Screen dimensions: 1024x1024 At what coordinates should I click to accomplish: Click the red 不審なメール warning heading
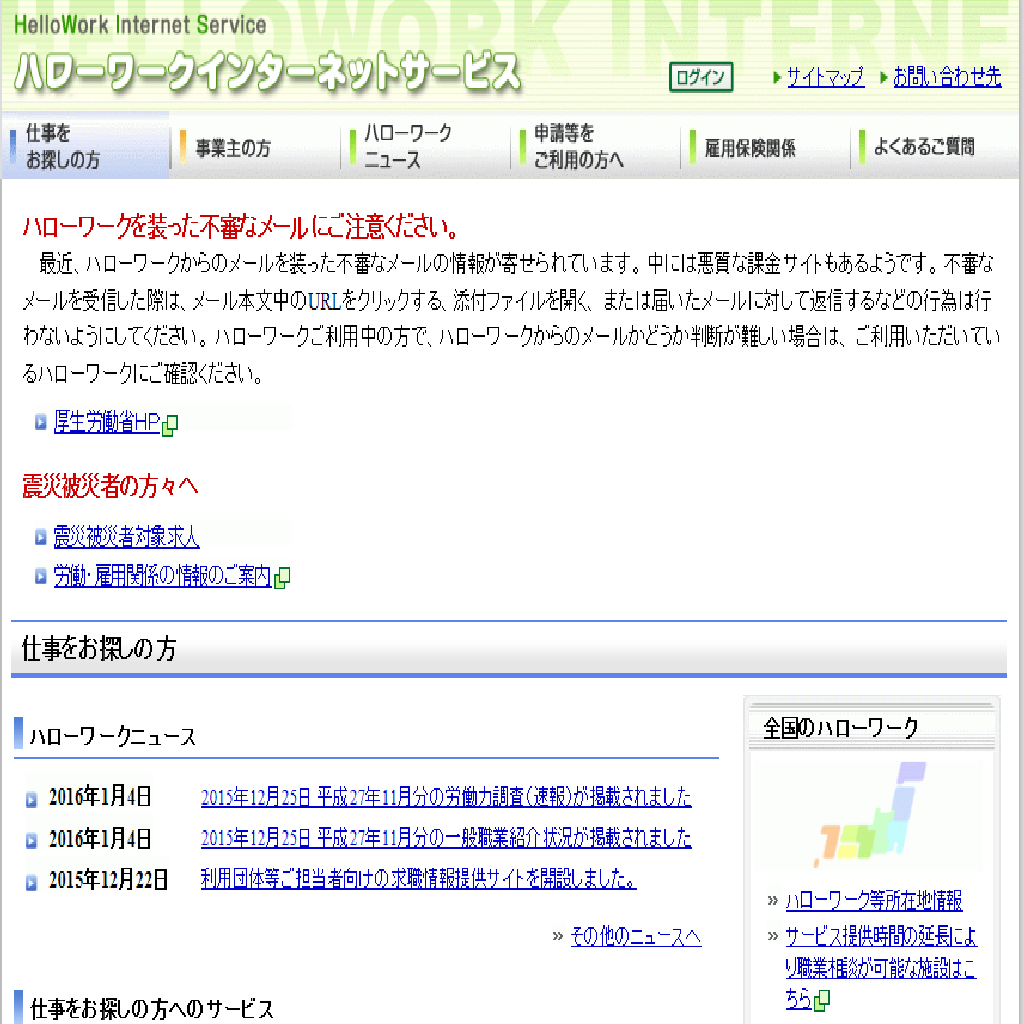[x=240, y=227]
